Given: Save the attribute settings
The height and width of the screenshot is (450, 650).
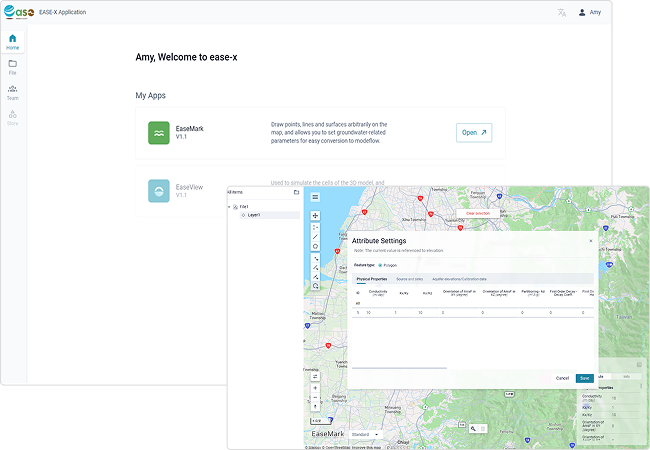Looking at the screenshot, I should tap(585, 378).
